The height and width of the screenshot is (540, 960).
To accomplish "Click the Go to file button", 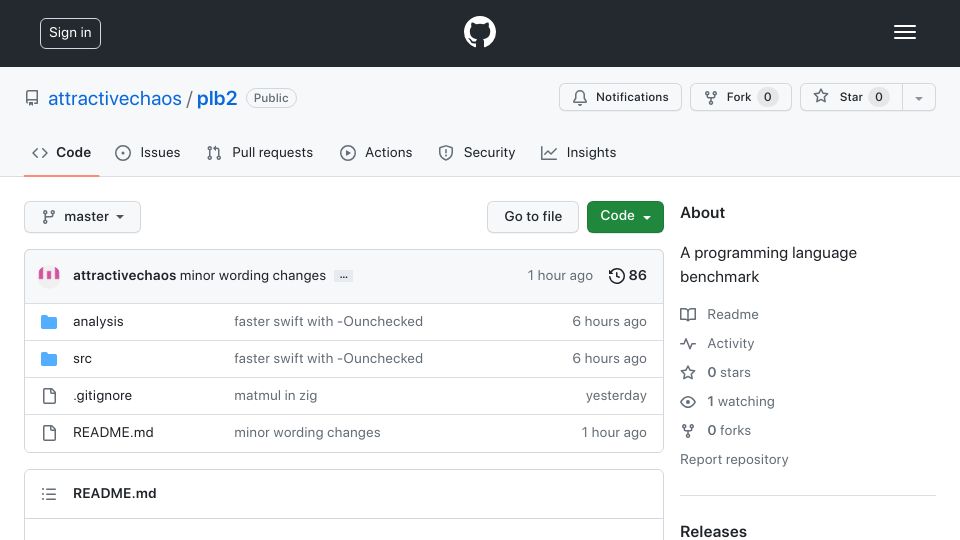I will point(533,217).
